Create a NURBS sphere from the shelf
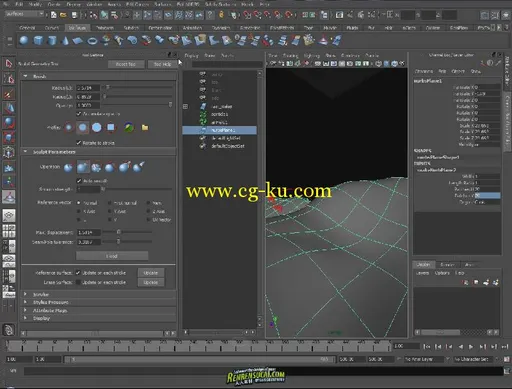 pyautogui.click(x=24, y=41)
